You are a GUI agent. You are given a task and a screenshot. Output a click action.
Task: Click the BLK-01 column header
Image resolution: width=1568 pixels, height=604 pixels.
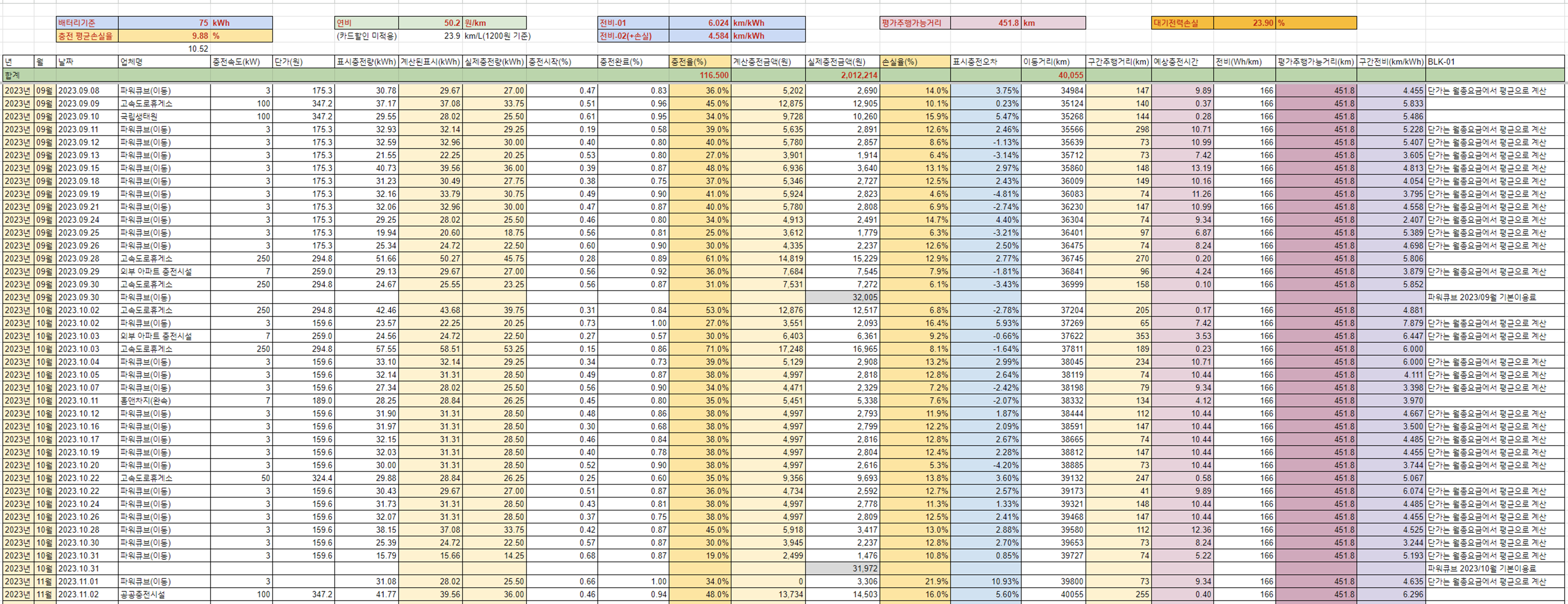pyautogui.click(x=1494, y=62)
